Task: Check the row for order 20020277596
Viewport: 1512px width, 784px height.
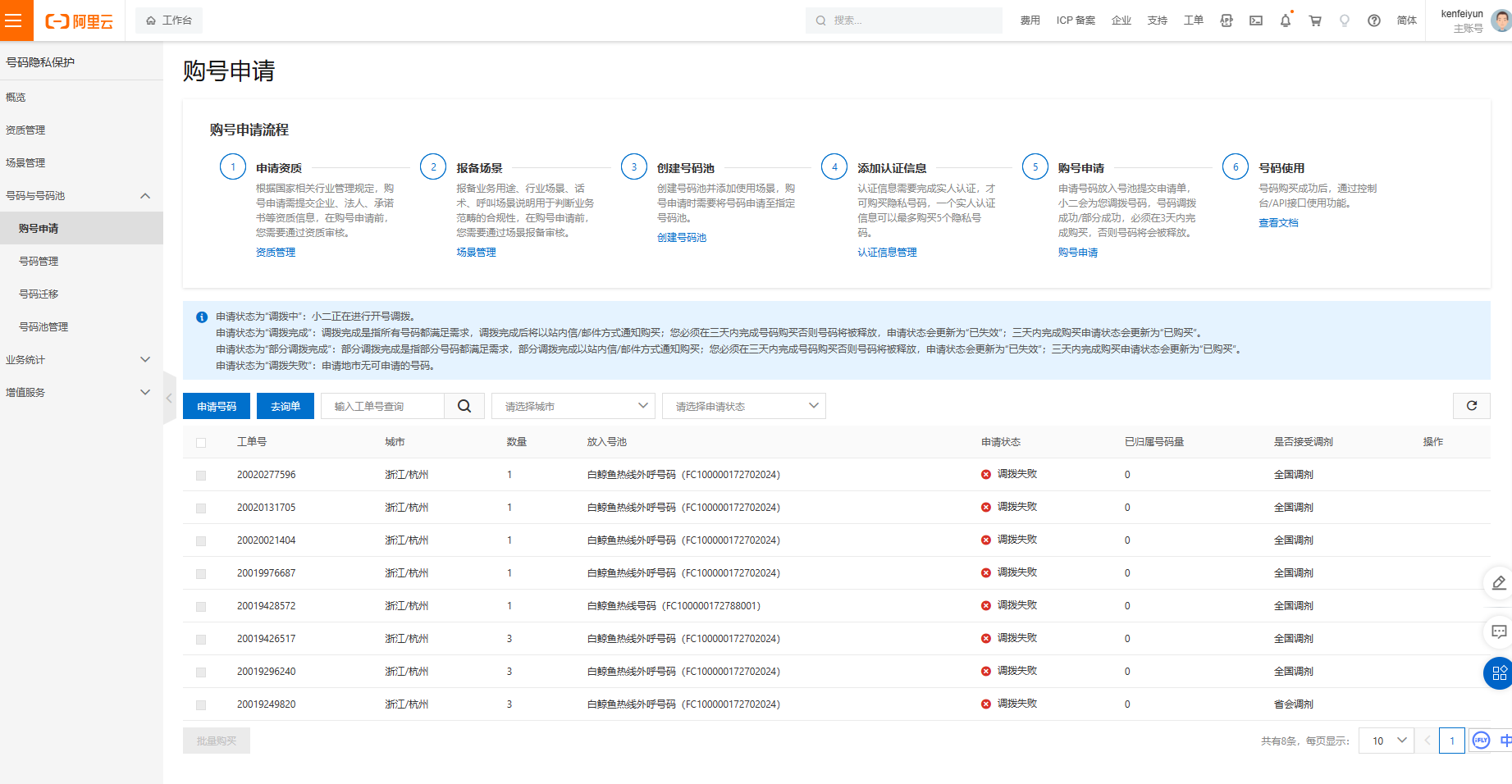Action: 201,476
